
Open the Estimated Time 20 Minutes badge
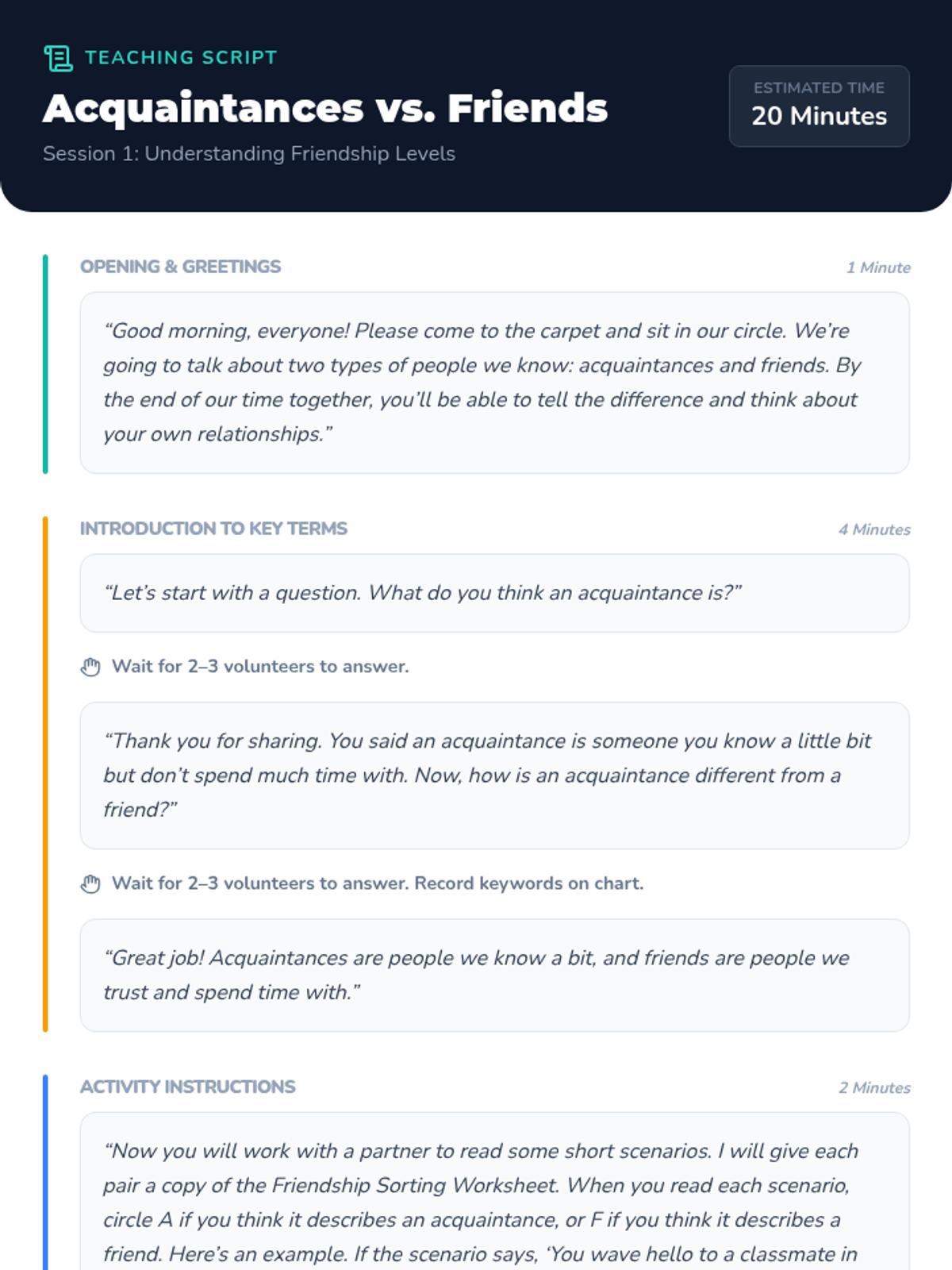(x=819, y=106)
